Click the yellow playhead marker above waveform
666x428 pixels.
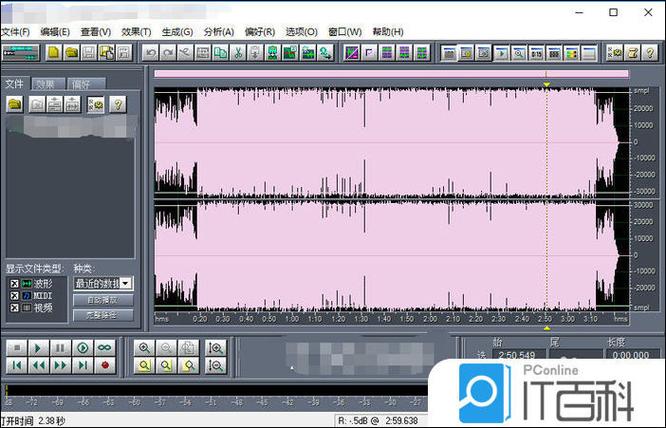547,83
